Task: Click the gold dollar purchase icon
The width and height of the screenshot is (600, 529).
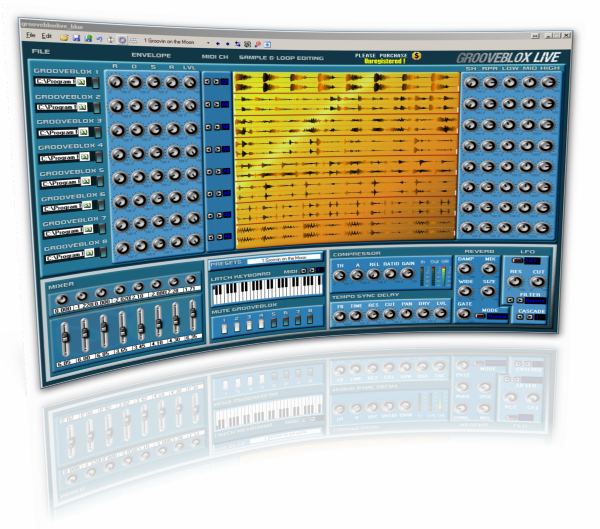Action: pos(417,56)
